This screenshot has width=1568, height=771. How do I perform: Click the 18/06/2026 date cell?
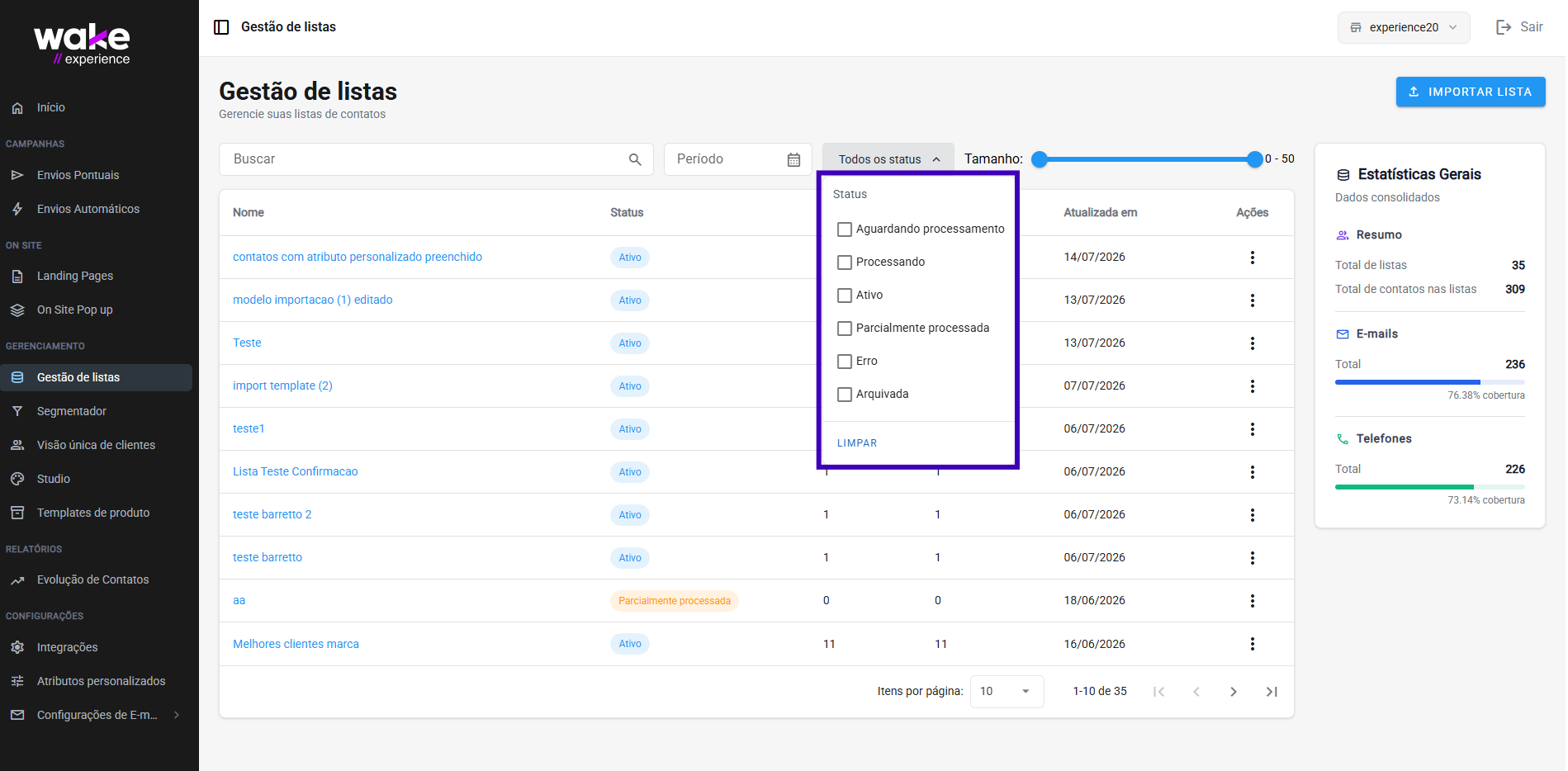[x=1094, y=600]
